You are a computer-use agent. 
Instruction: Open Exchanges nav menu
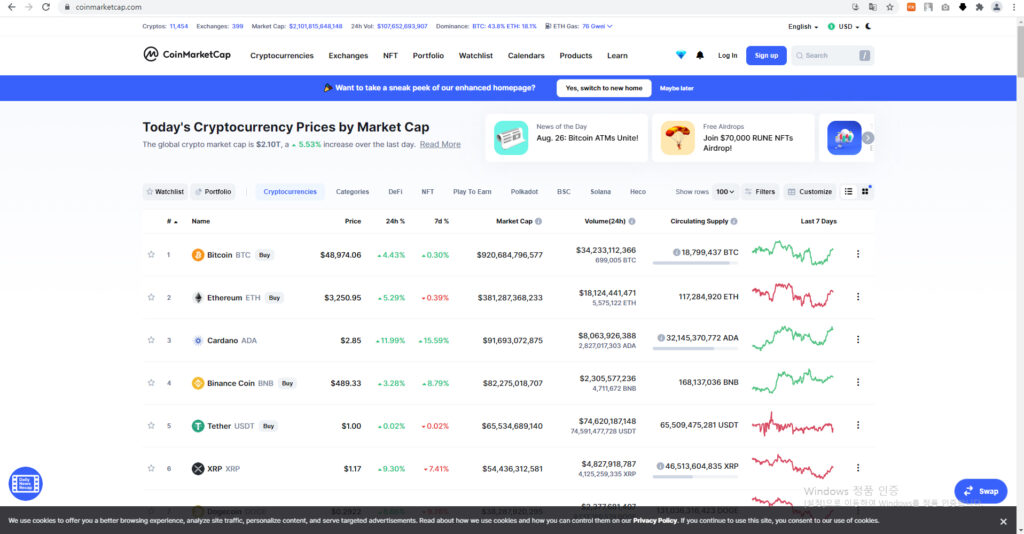[348, 55]
